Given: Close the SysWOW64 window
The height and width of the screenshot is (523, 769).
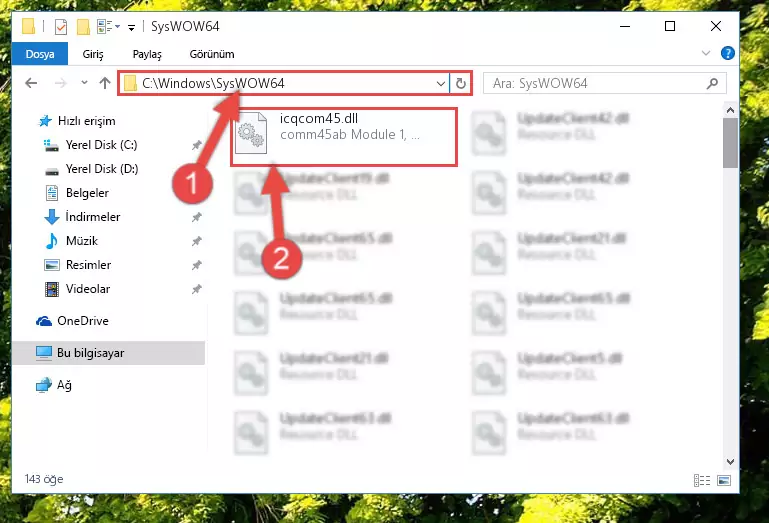Looking at the screenshot, I should pos(716,26).
